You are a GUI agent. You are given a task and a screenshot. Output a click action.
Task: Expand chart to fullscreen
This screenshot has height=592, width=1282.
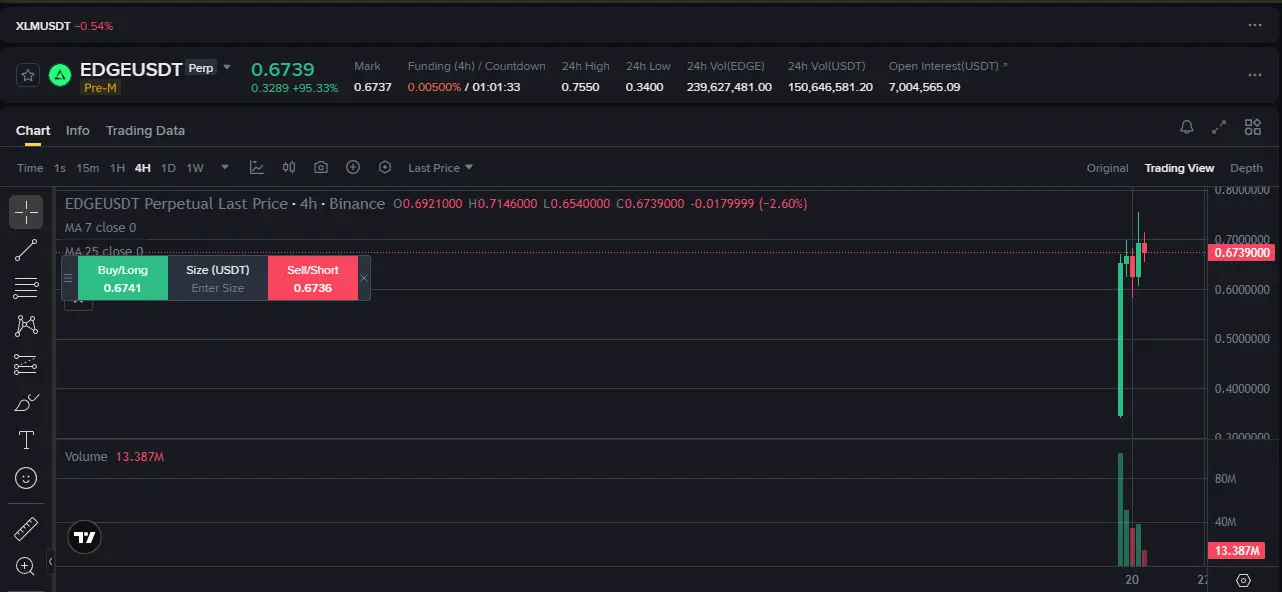1219,127
